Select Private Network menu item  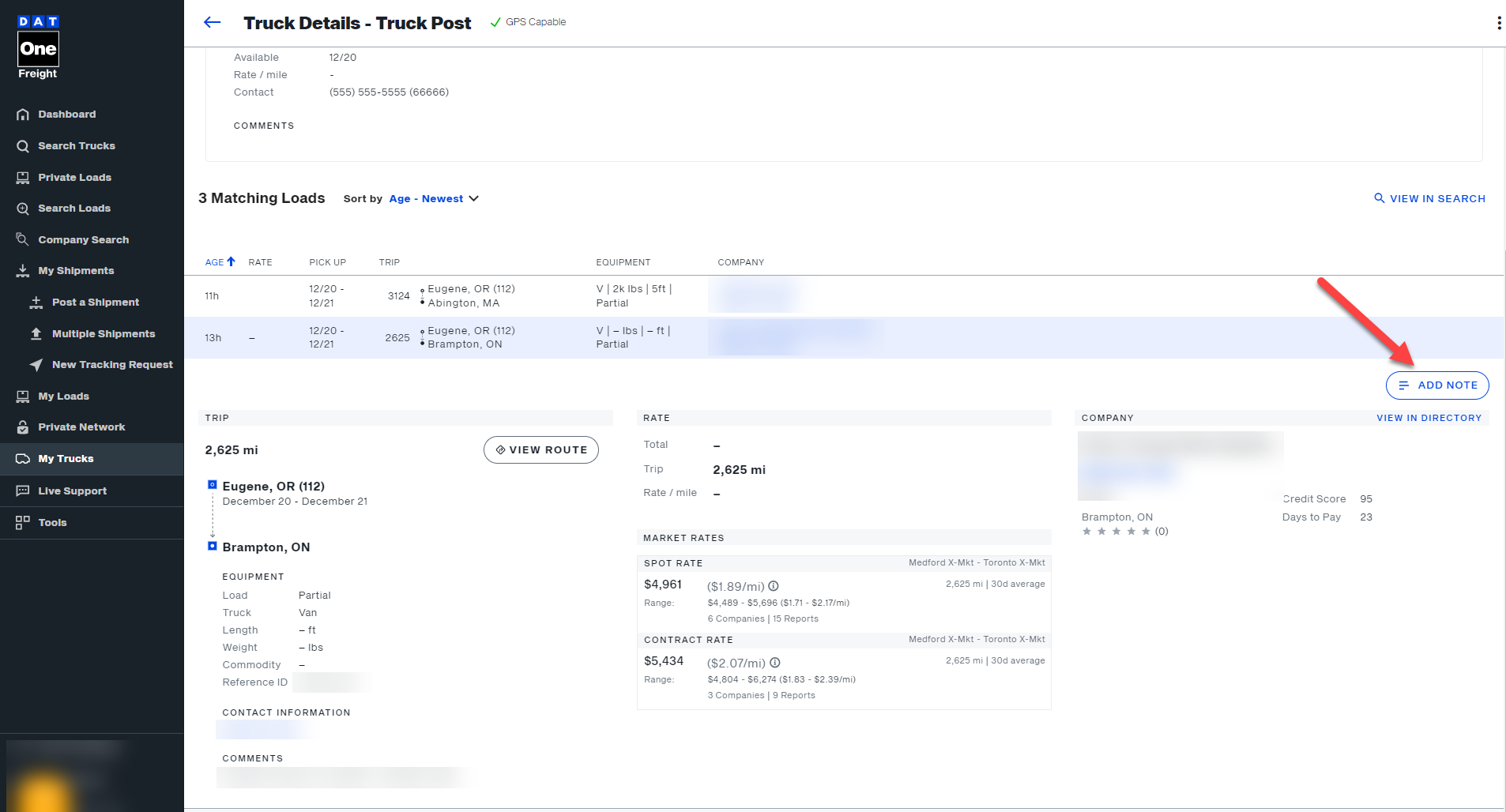pos(81,427)
